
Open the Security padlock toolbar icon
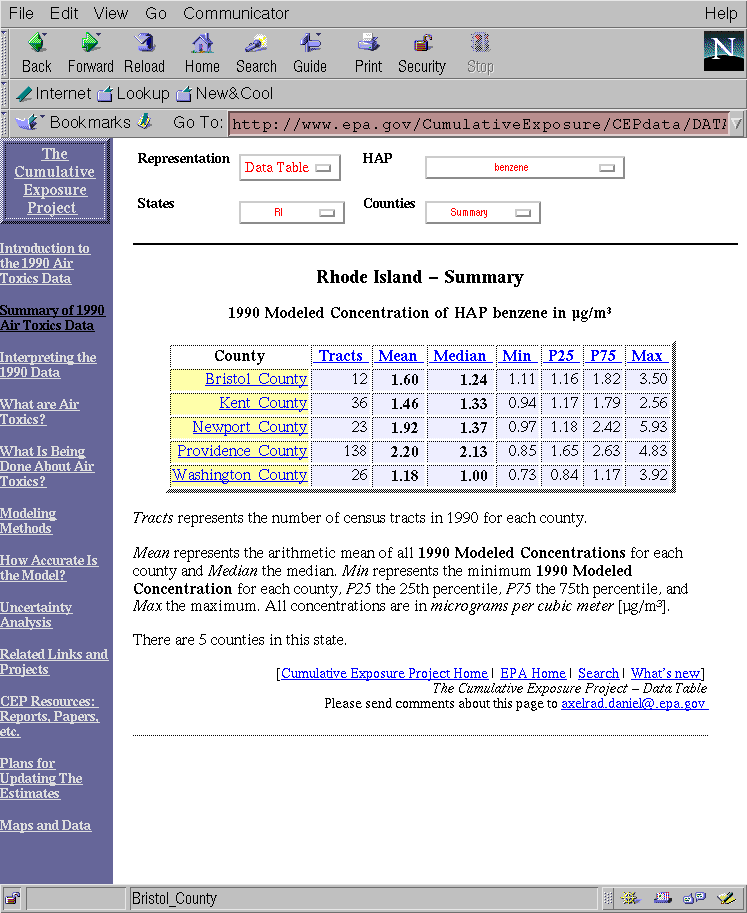[422, 44]
